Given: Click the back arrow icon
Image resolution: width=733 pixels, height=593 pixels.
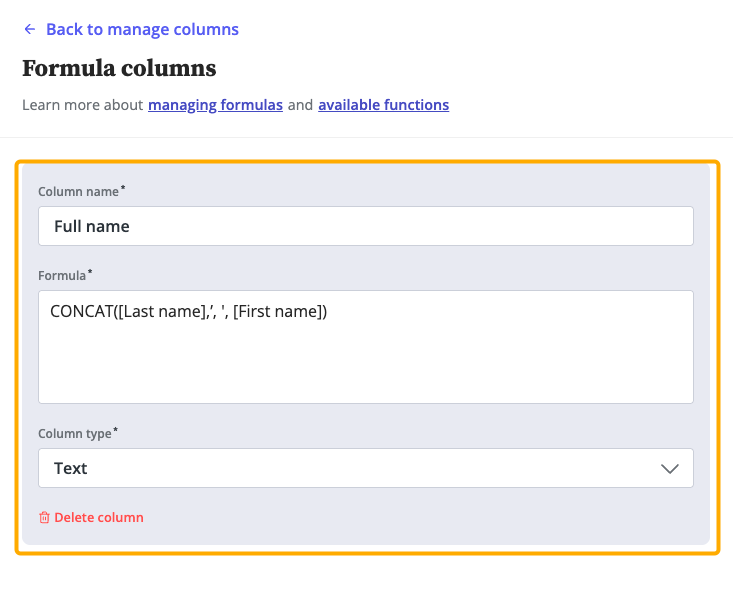Looking at the screenshot, I should coord(30,29).
